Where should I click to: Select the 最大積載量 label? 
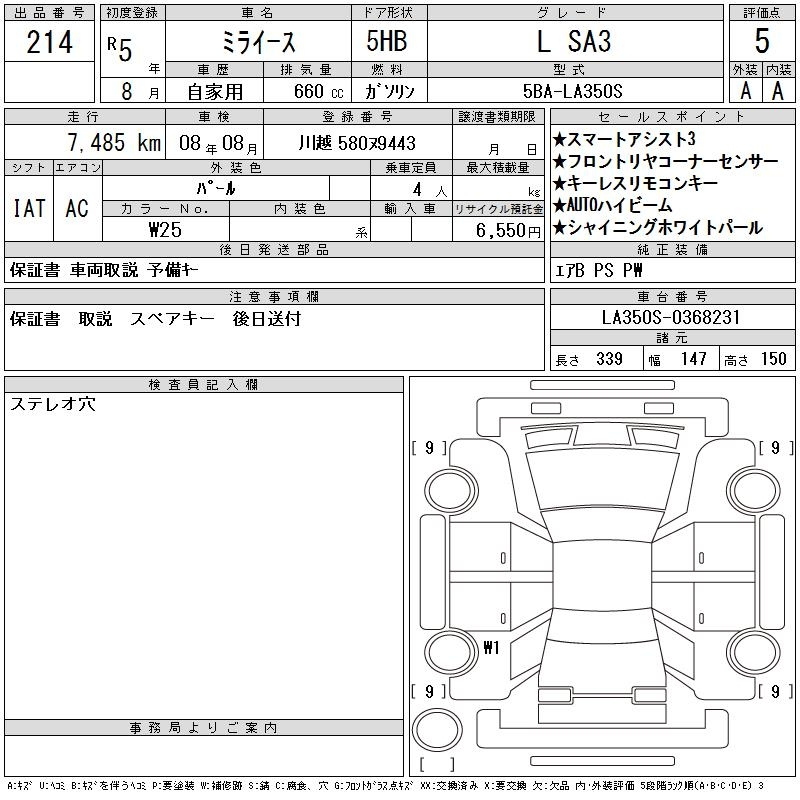coord(498,167)
